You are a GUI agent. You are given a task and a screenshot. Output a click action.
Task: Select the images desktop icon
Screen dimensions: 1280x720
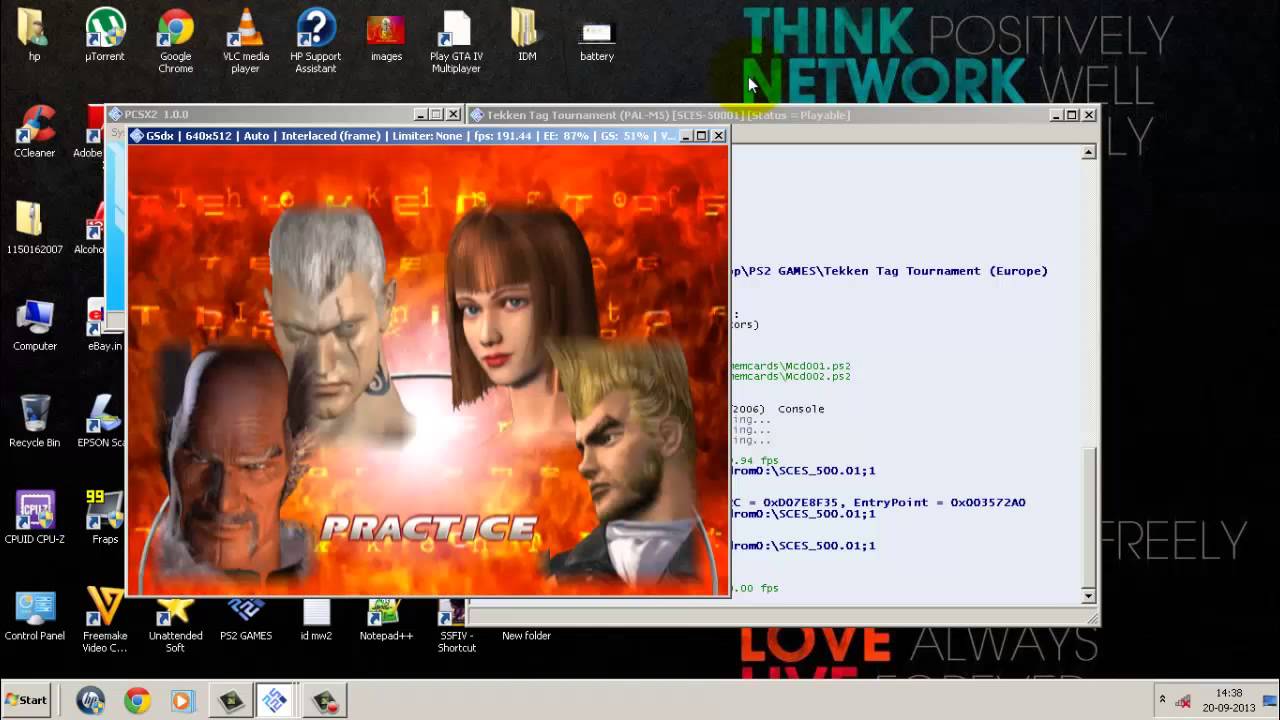(x=386, y=36)
